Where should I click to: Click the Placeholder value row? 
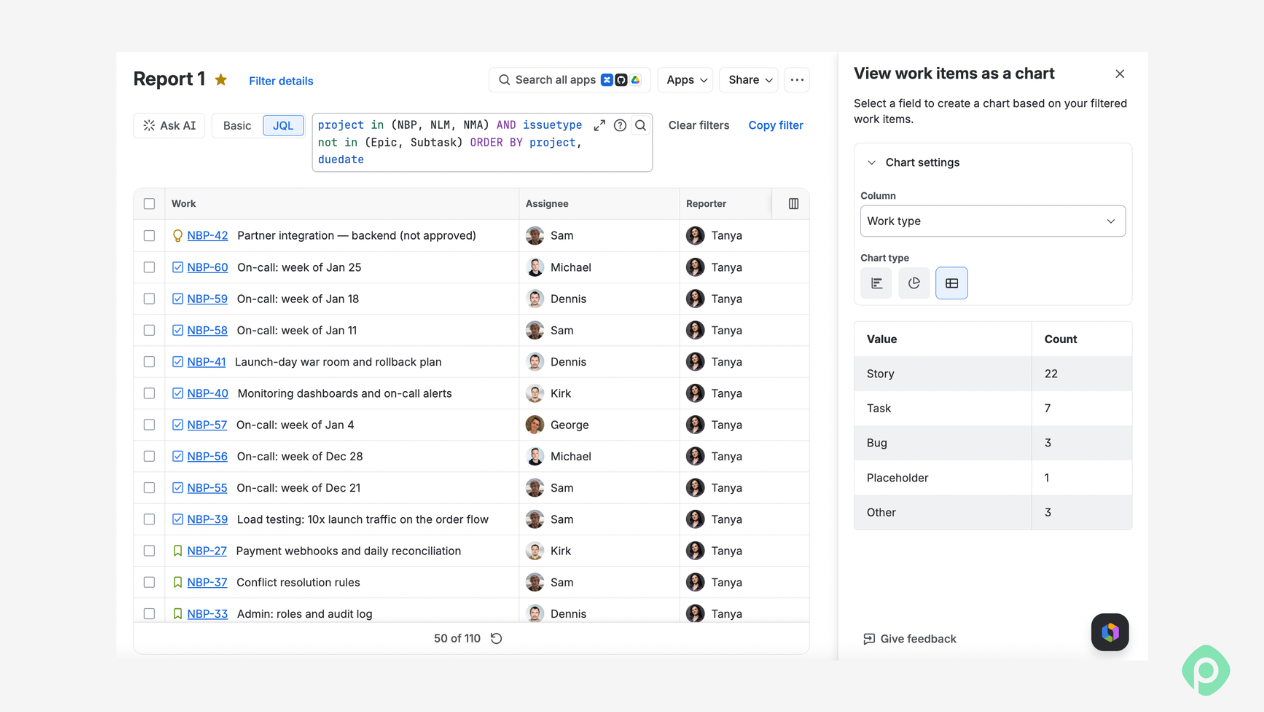993,478
